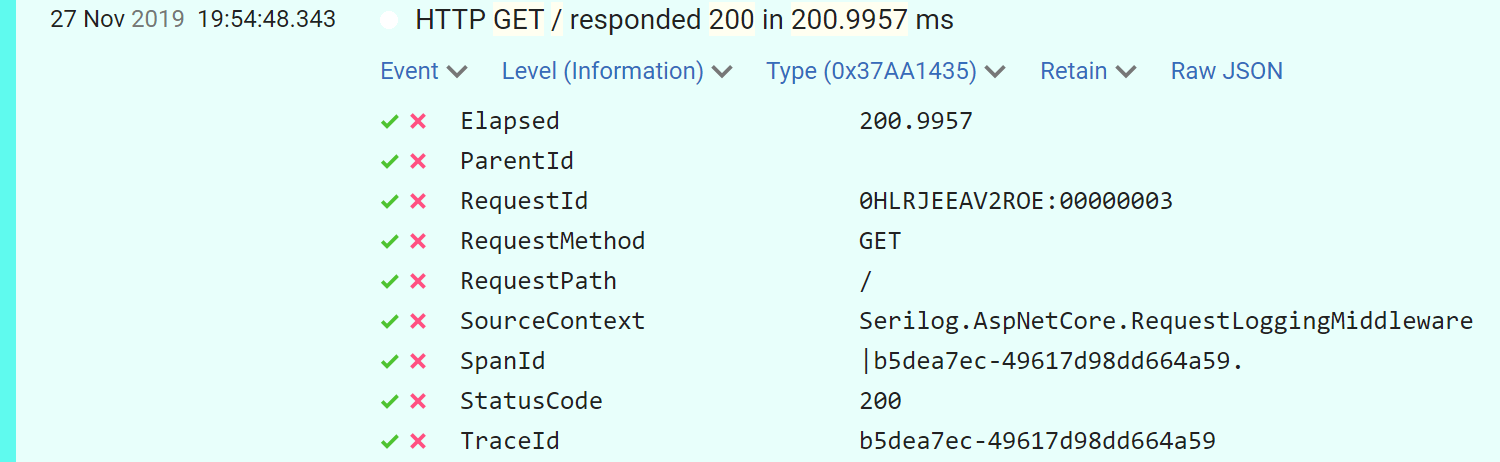
Task: Click green checkmark filter next to Elapsed
Action: point(390,122)
